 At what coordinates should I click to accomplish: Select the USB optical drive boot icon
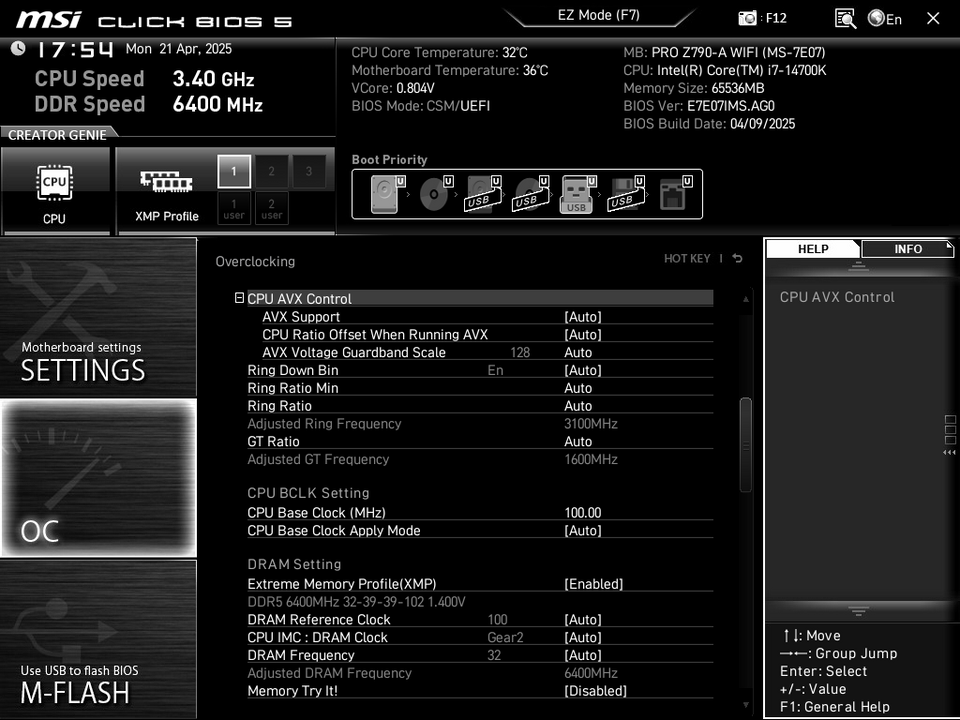tap(531, 194)
